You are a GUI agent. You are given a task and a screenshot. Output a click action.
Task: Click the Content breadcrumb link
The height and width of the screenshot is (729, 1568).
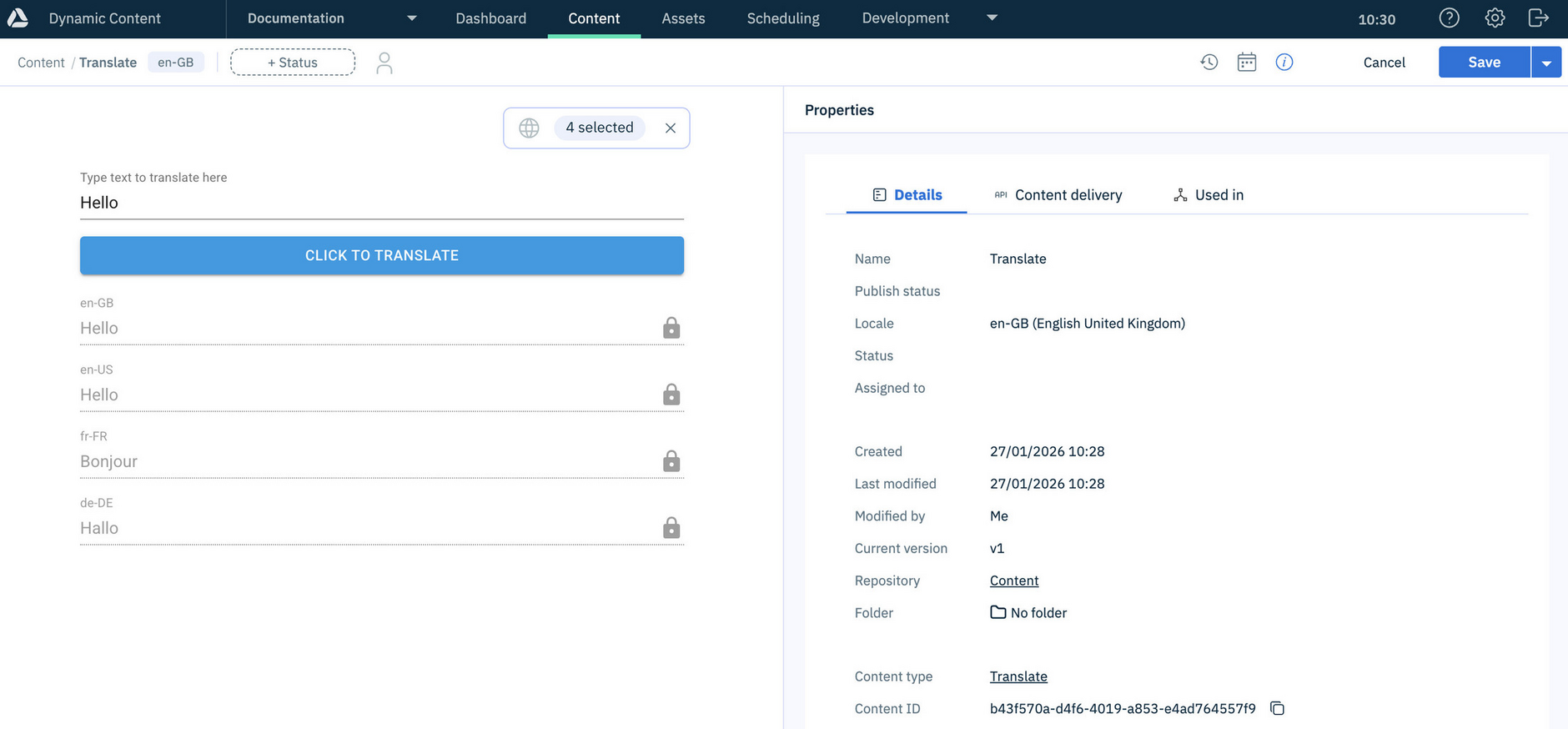[41, 63]
